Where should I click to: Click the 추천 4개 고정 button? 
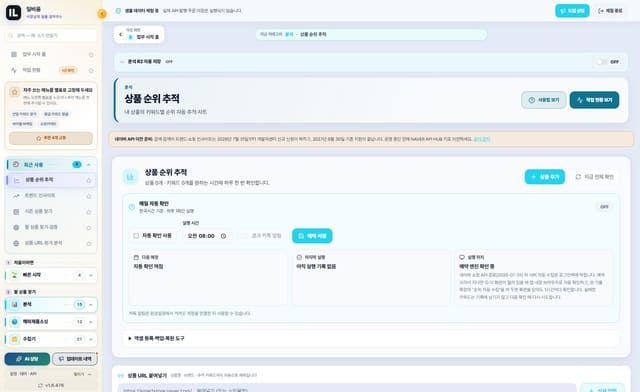(51, 138)
